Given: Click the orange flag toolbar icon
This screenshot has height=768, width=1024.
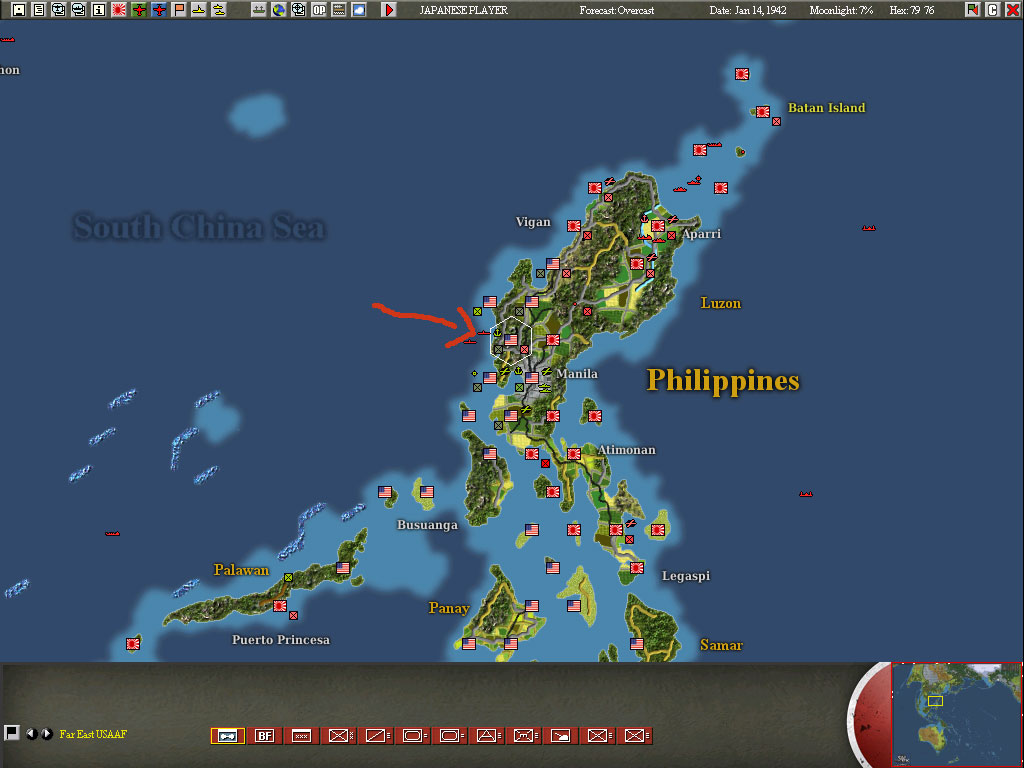Looking at the screenshot, I should tap(179, 10).
